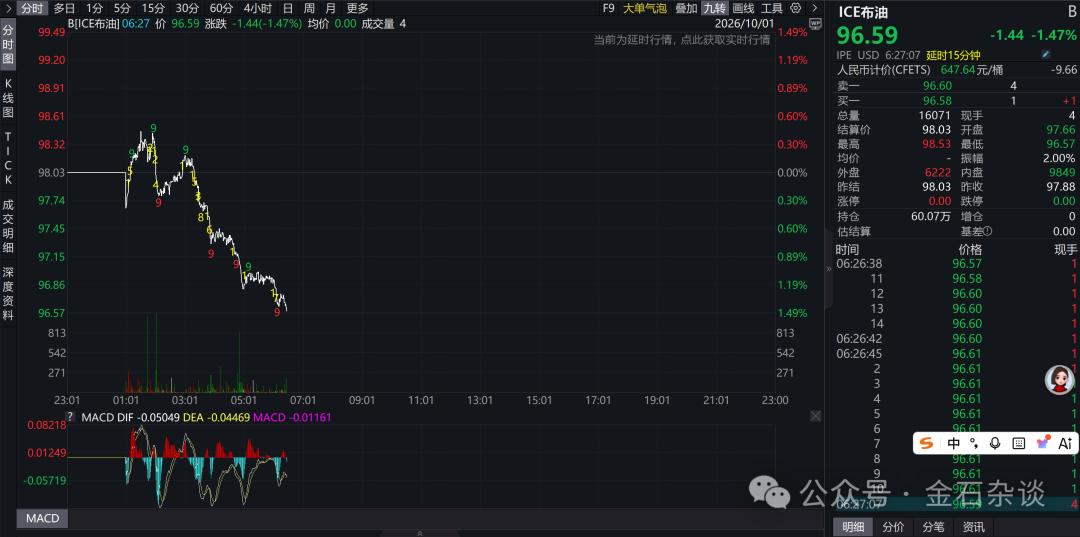This screenshot has height=537, width=1080.
Task: Toggle 大单气泡 bubbles
Action: (645, 8)
